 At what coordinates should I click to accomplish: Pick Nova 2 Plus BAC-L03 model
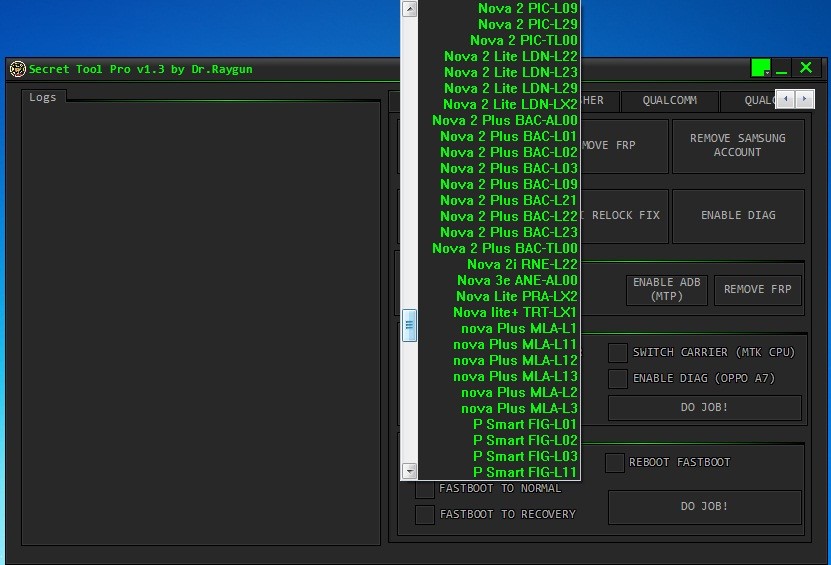click(x=499, y=168)
